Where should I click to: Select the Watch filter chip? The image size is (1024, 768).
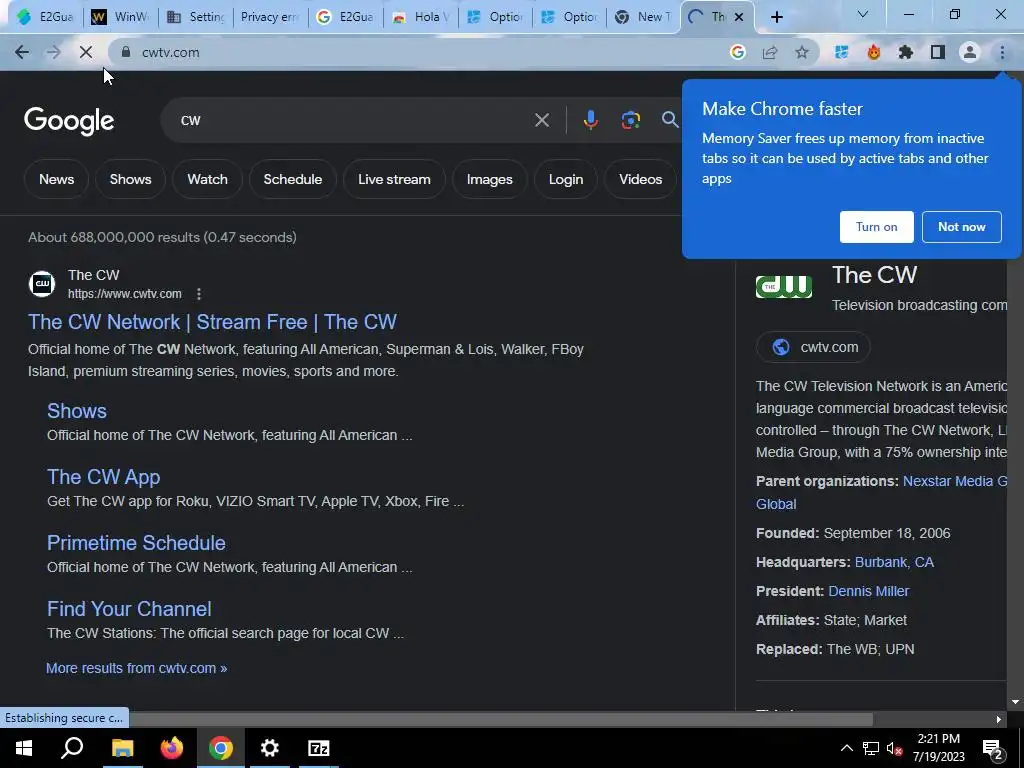tap(208, 179)
